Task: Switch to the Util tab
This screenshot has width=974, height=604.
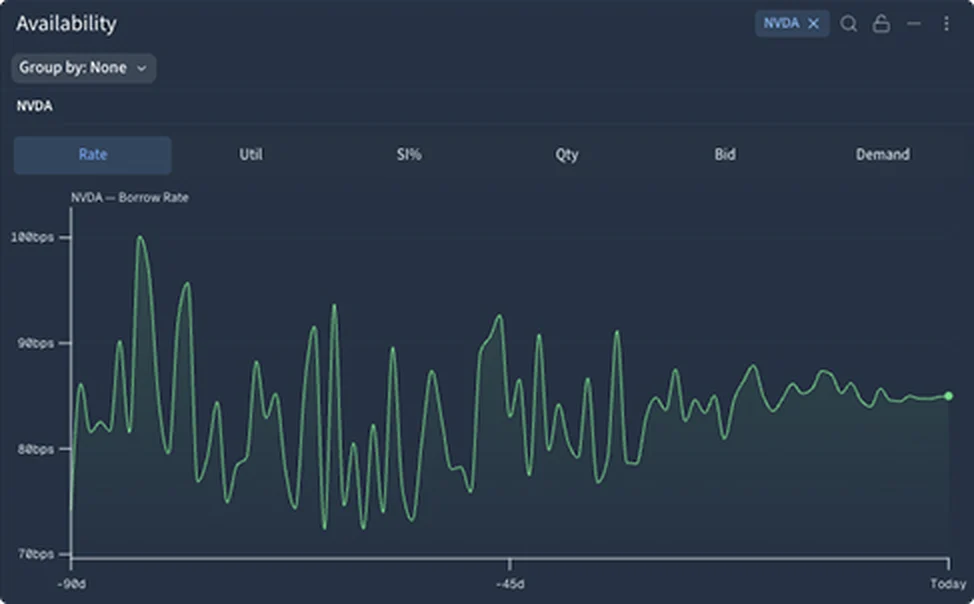Action: 251,155
